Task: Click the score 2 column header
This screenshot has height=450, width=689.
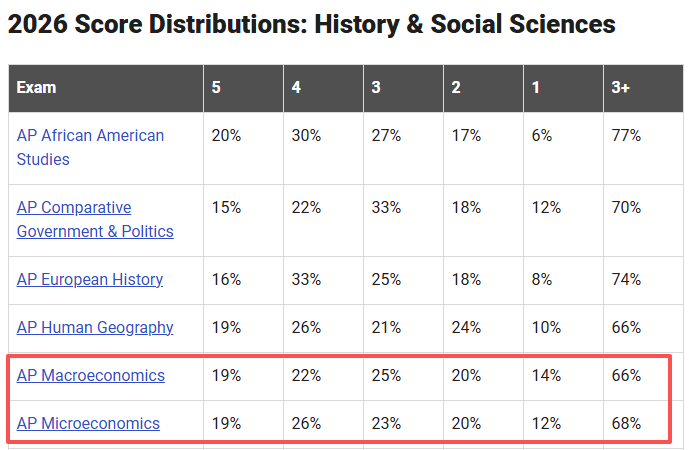Action: click(x=483, y=88)
